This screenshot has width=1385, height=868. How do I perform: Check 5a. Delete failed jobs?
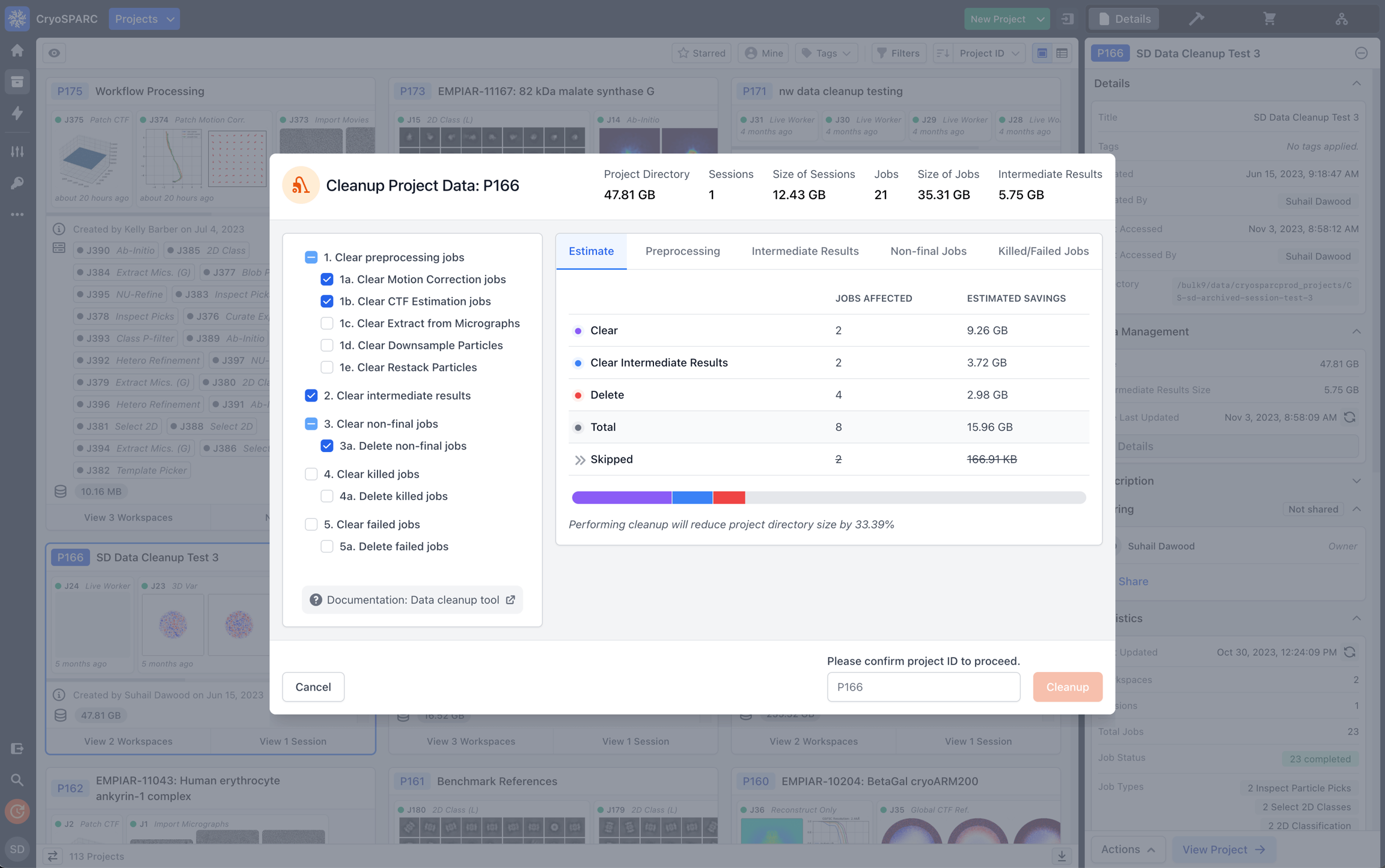click(327, 546)
